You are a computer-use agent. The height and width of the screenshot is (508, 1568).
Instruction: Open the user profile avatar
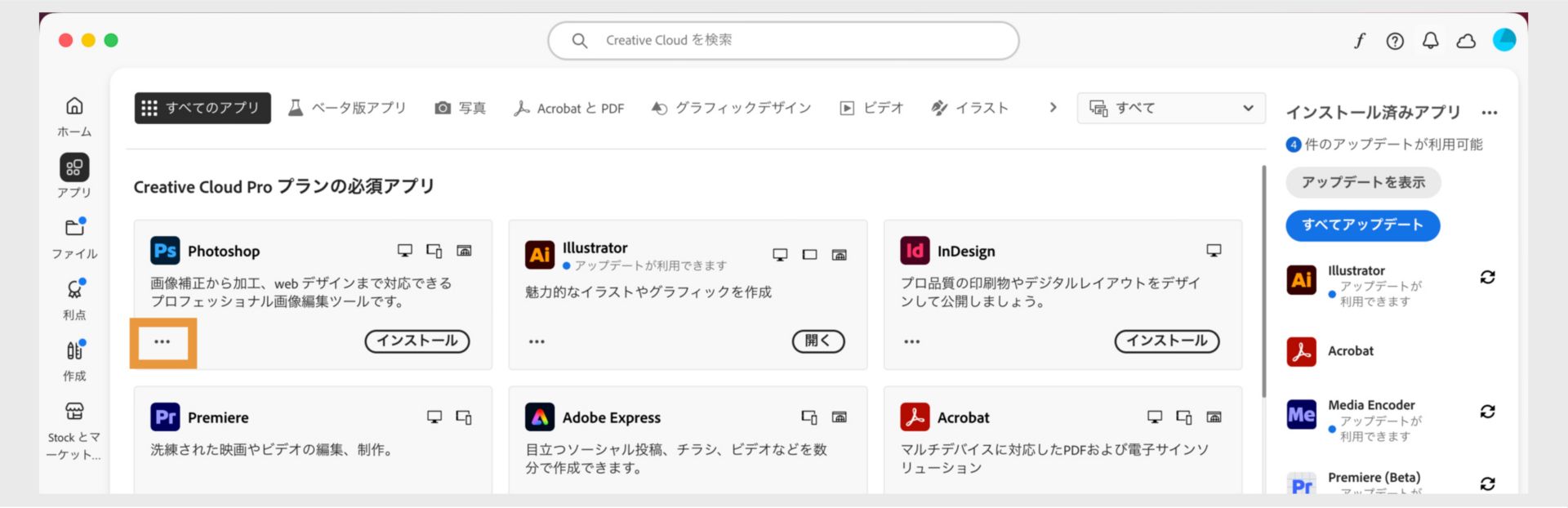pyautogui.click(x=1504, y=40)
